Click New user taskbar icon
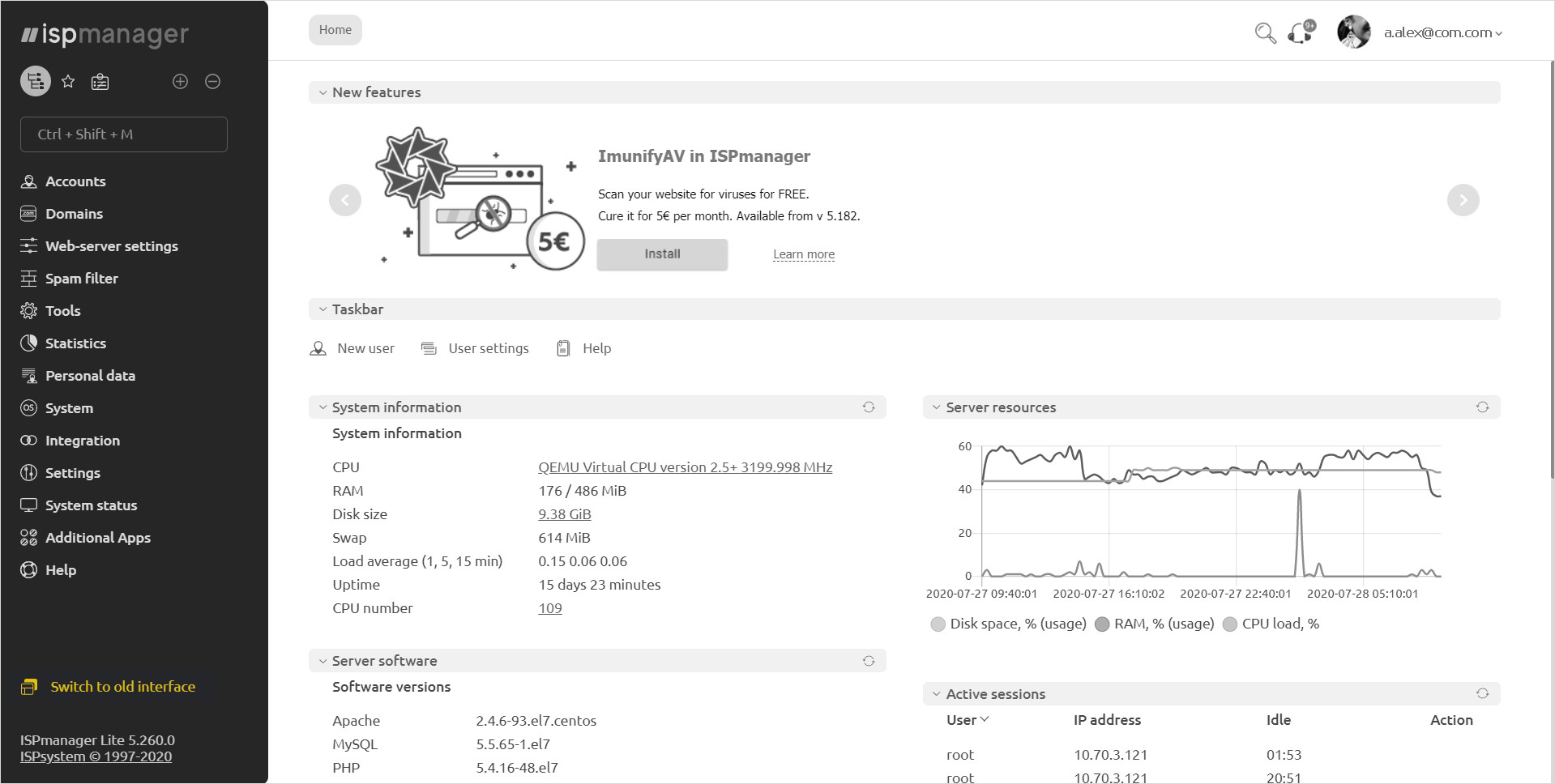Image resolution: width=1555 pixels, height=784 pixels. click(318, 348)
